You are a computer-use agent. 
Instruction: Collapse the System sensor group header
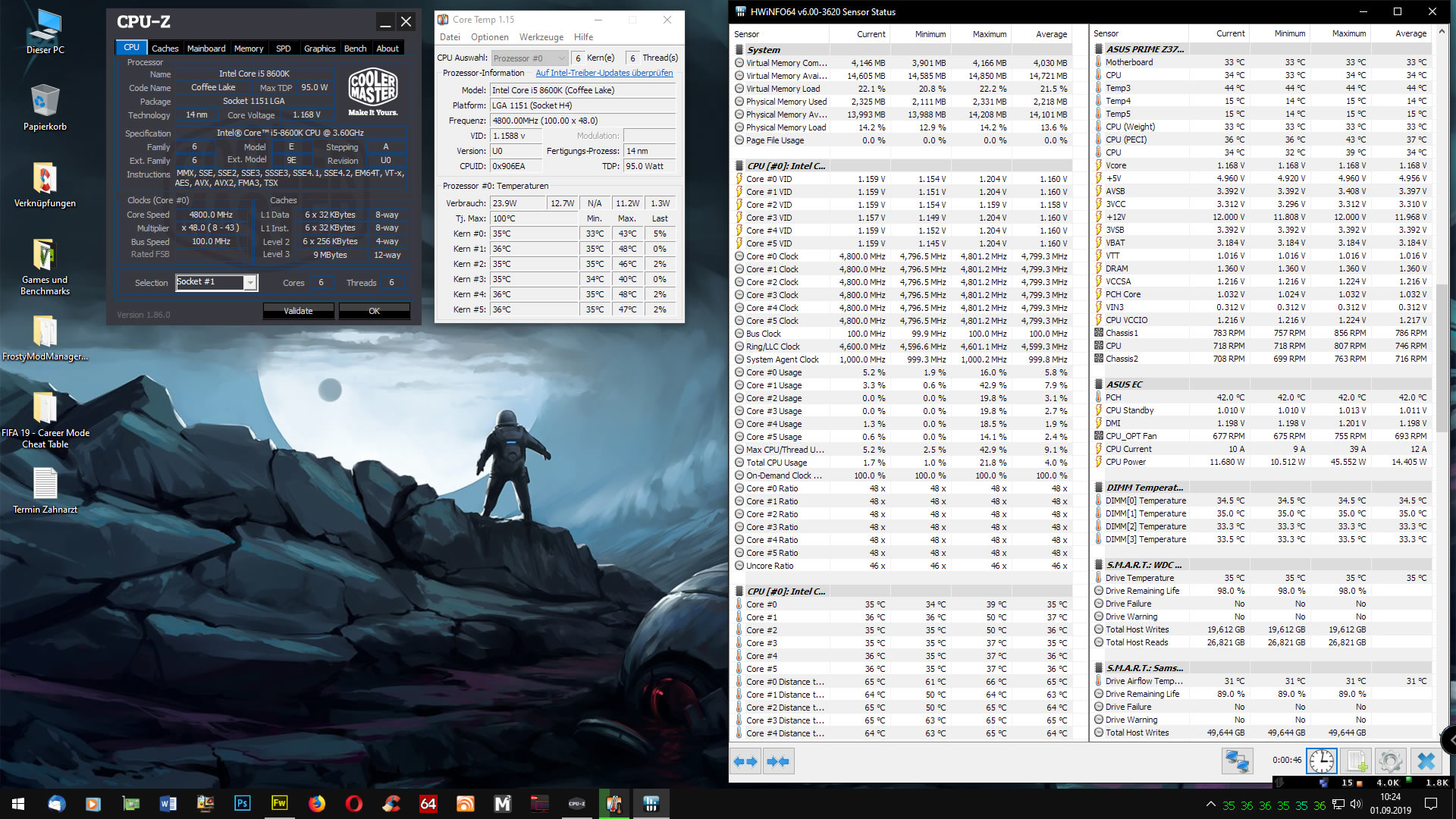pos(764,50)
